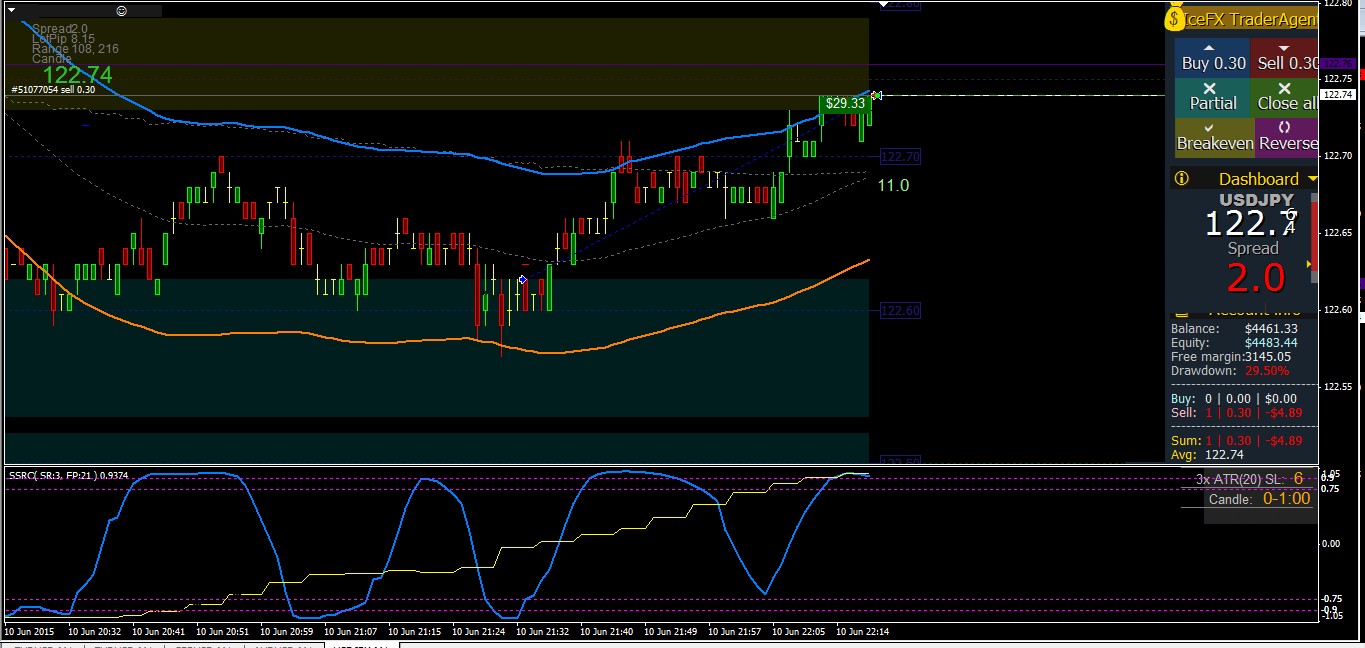
Task: Click the Drawdown 29.50% value
Action: point(1266,371)
